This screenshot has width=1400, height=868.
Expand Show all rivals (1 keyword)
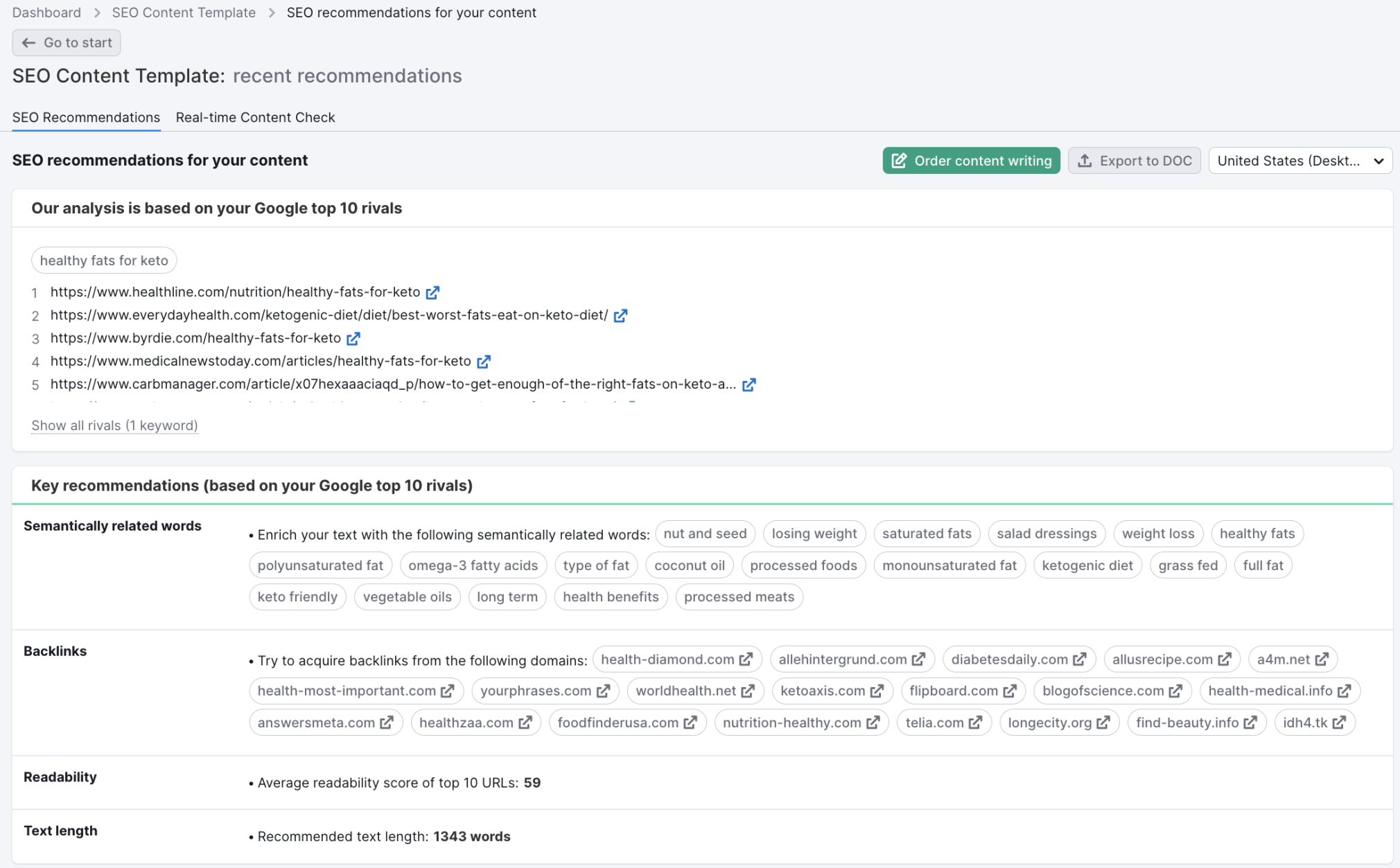[114, 425]
